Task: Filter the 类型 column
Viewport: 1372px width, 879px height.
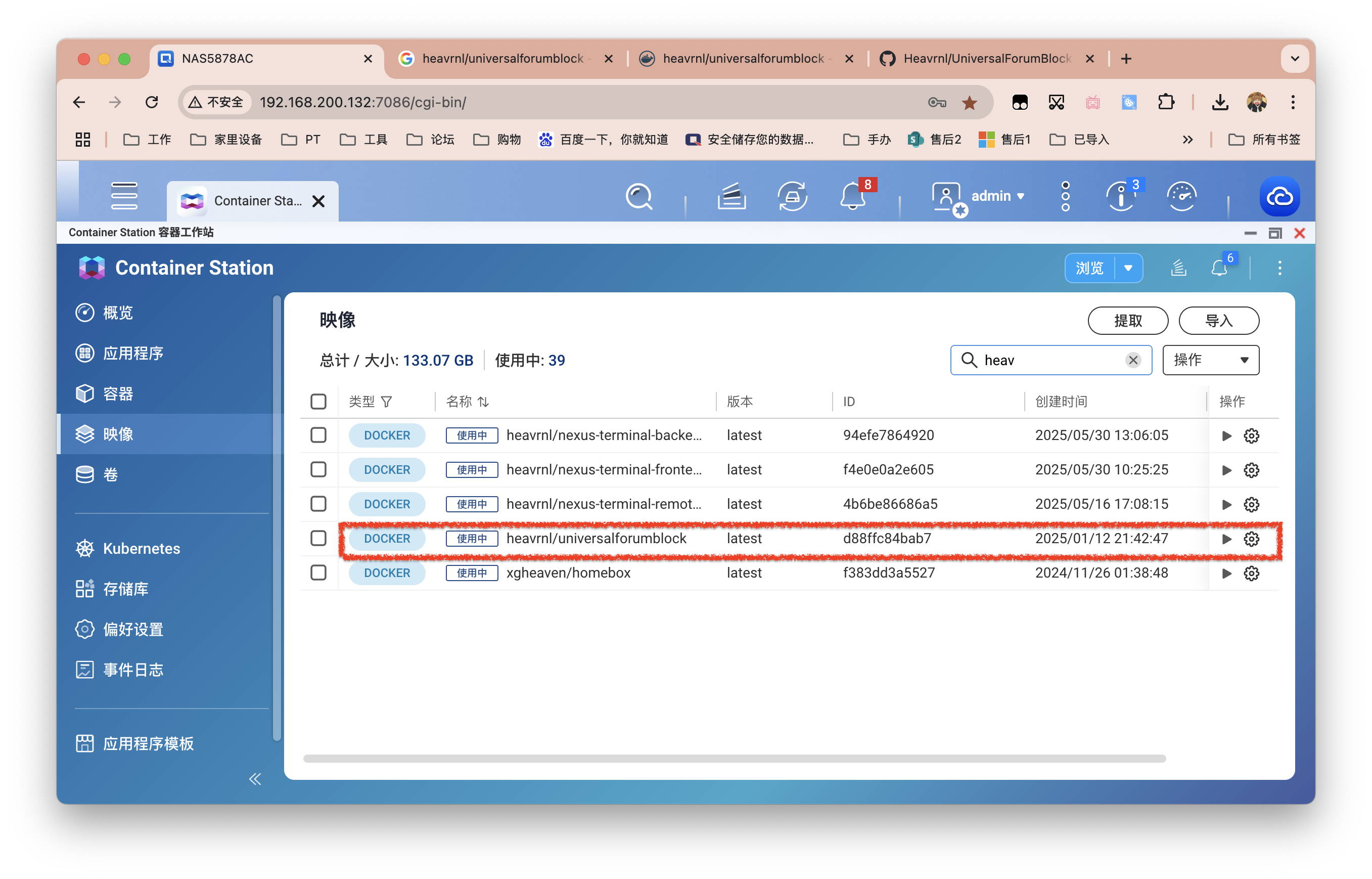Action: 386,402
